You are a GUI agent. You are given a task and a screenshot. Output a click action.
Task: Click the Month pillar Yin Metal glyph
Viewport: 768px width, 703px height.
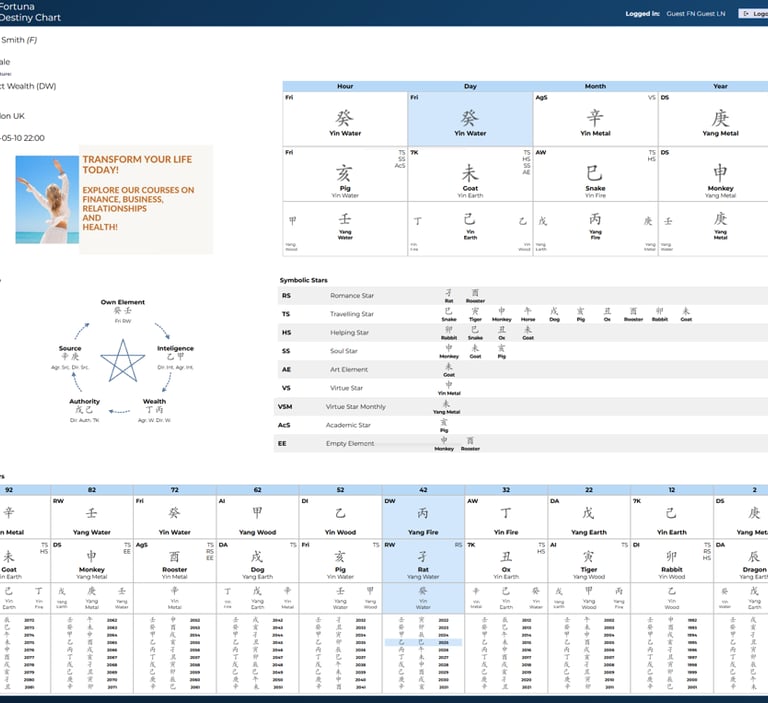[x=595, y=118]
